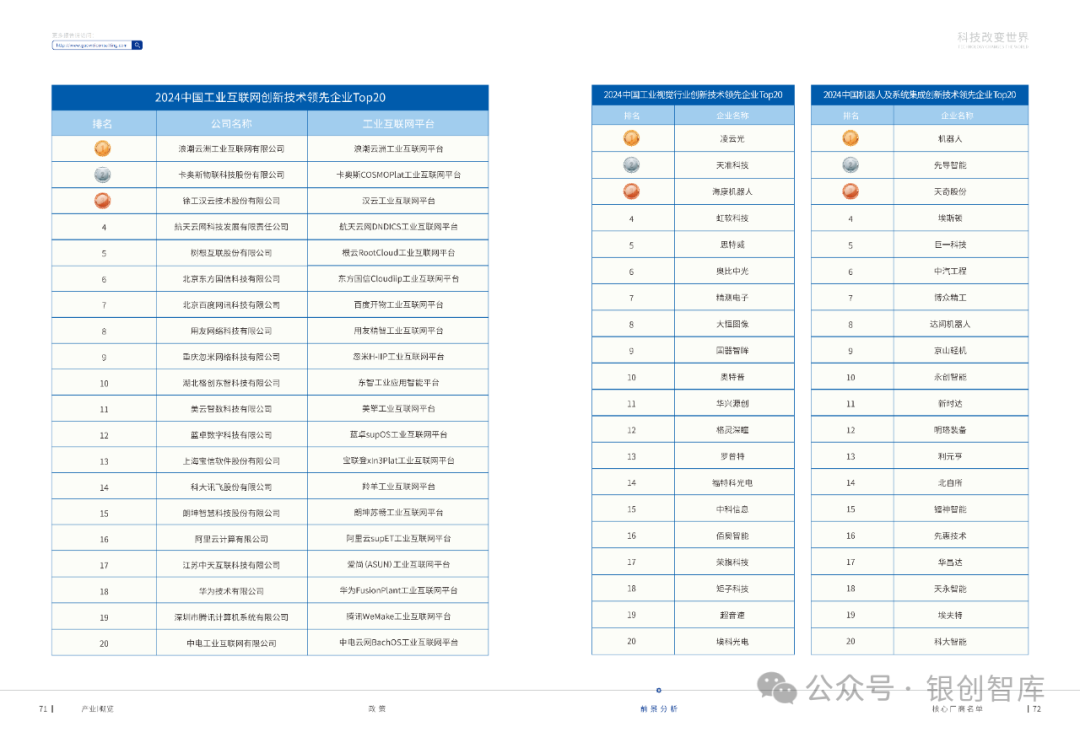The height and width of the screenshot is (732, 1080).
Task: Click the 华为FusionPlant工业互联网平台 cell
Action: pos(398,590)
